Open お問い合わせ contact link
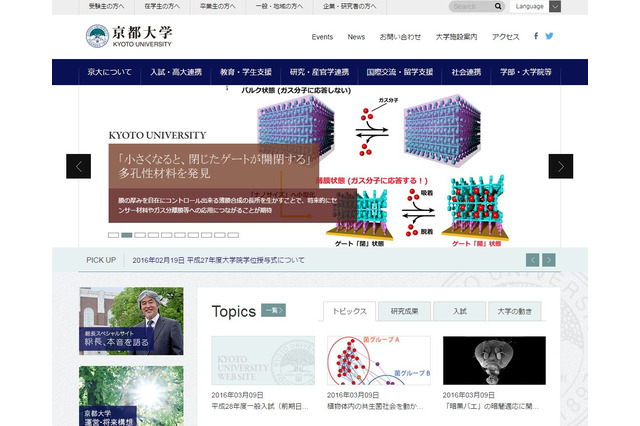Screen dimensions: 640x426 (400, 37)
